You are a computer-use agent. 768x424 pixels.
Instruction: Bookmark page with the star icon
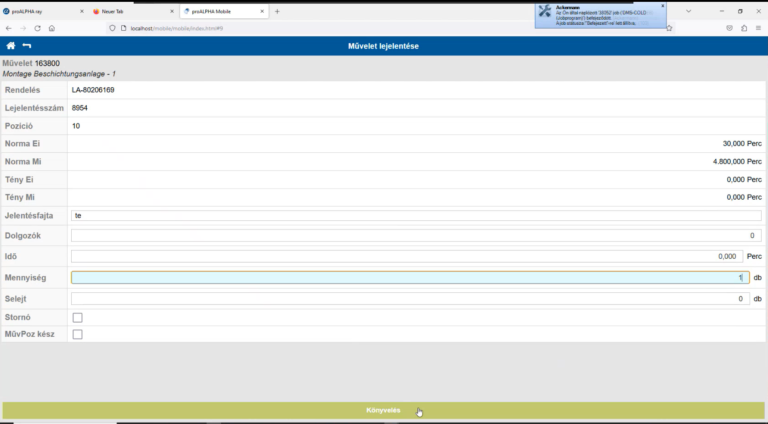[x=669, y=28]
